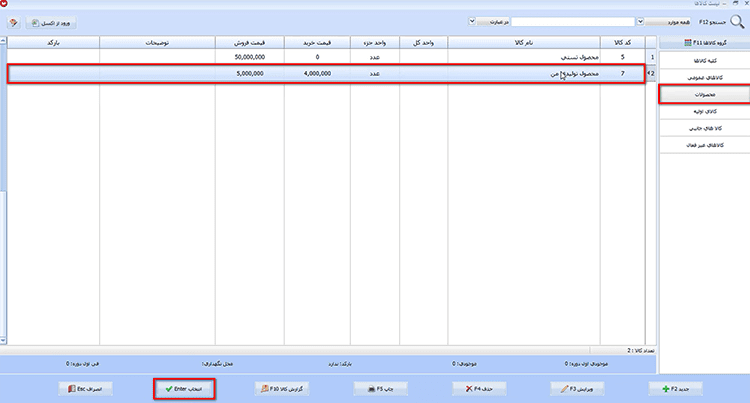This screenshot has width=750, height=403.
Task: Click the paint brush icon top-left toolbar
Action: [x=13, y=22]
